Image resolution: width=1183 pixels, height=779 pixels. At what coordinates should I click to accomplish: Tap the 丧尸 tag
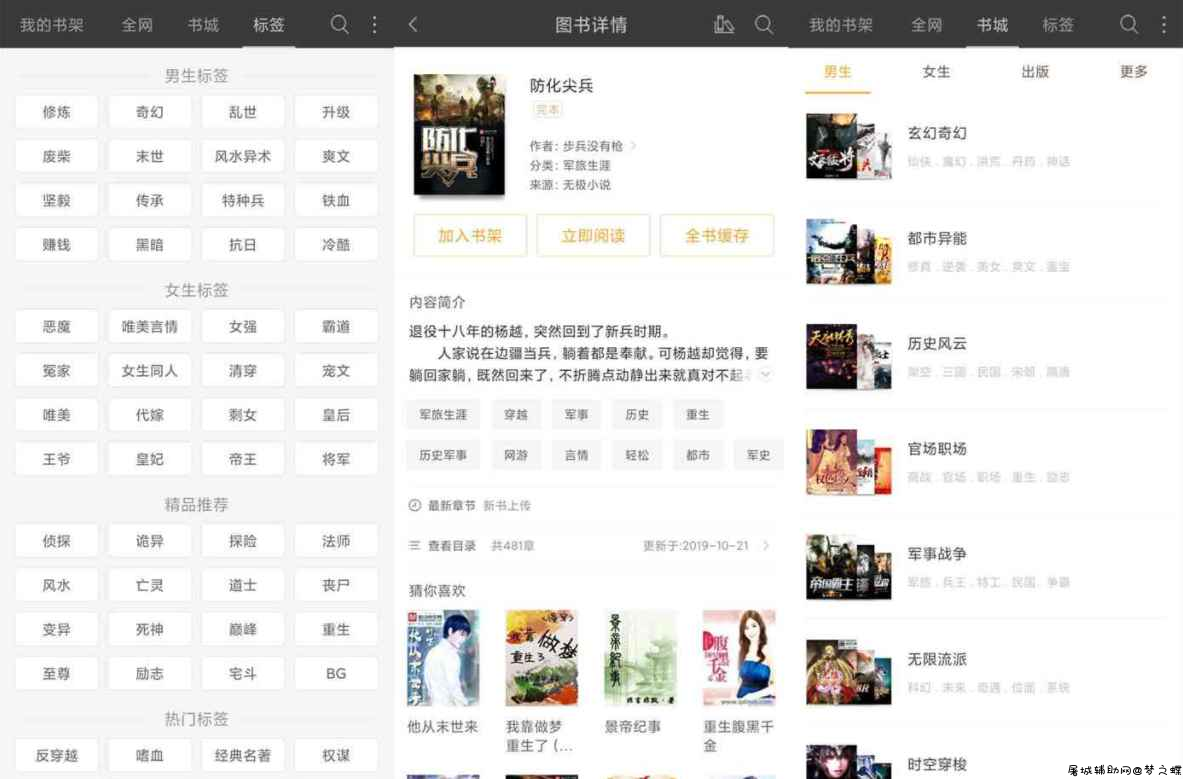click(x=336, y=585)
